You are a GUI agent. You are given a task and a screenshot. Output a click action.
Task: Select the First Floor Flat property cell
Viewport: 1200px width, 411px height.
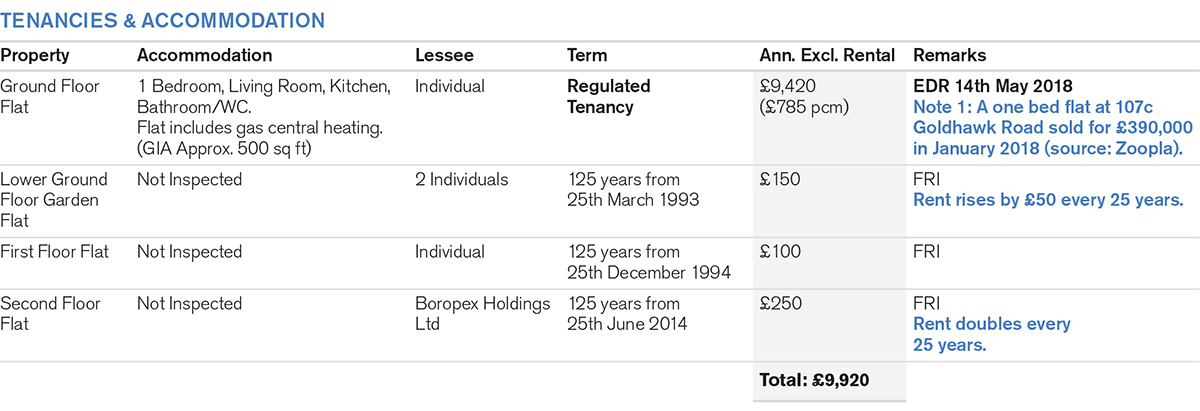coord(61,252)
